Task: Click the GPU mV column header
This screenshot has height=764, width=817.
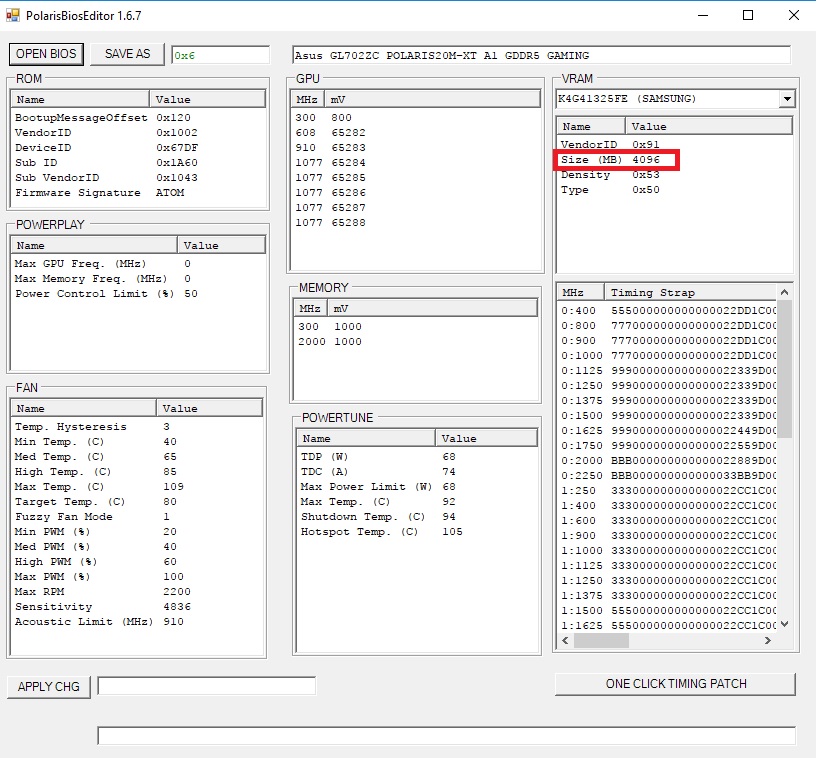Action: point(432,100)
